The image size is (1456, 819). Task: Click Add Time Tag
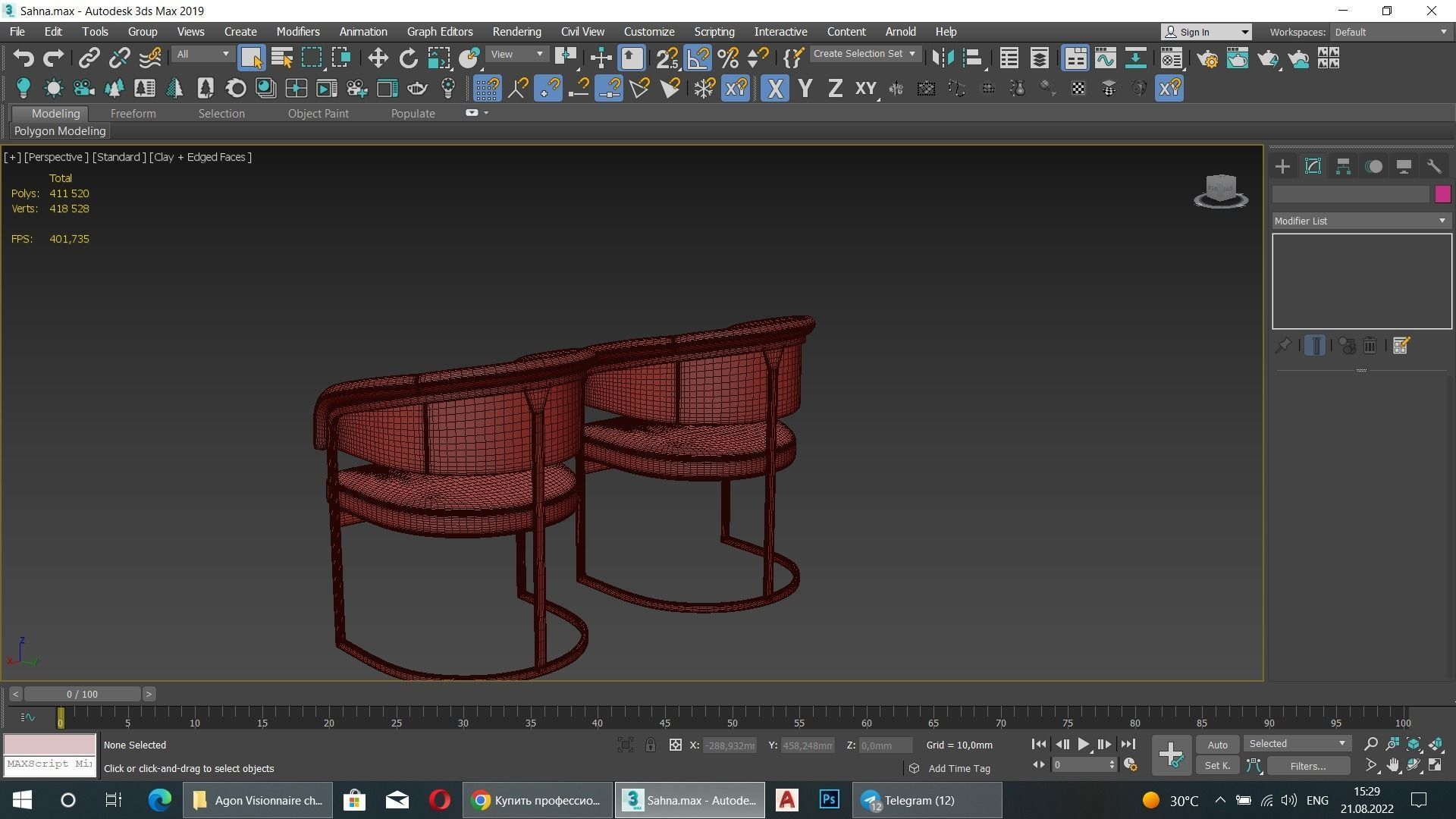tap(959, 768)
